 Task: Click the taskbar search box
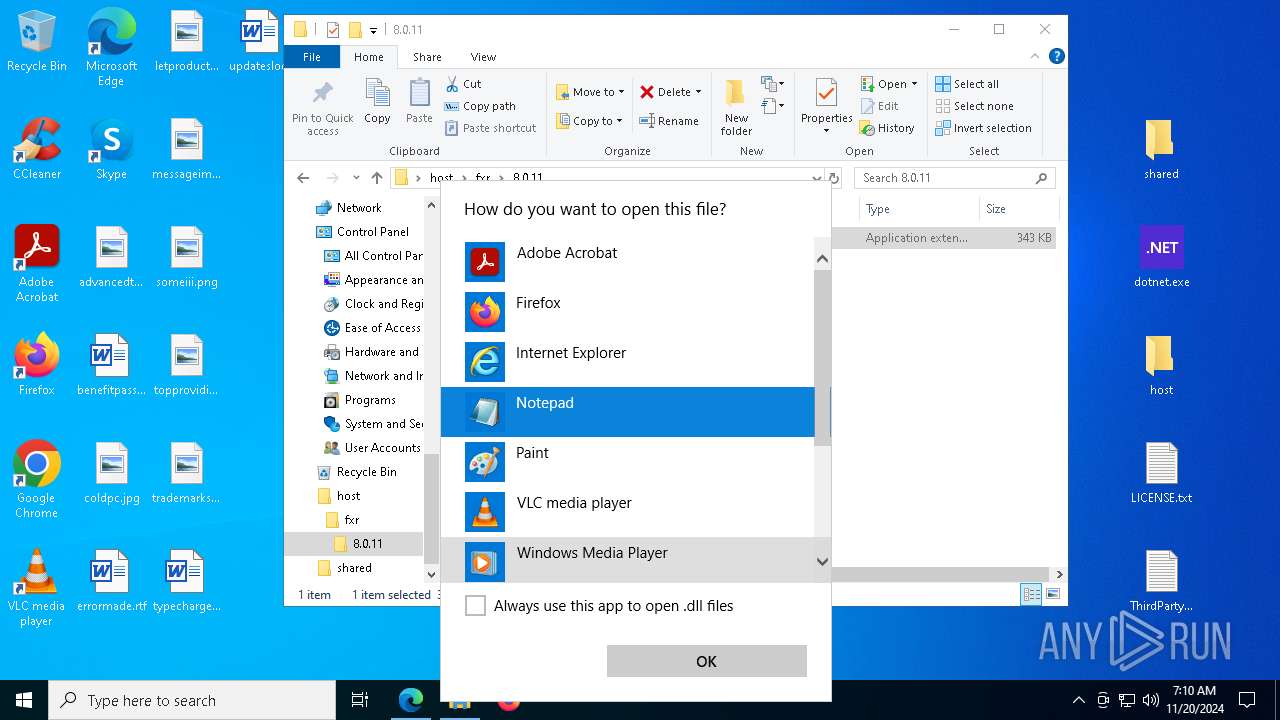click(192, 700)
